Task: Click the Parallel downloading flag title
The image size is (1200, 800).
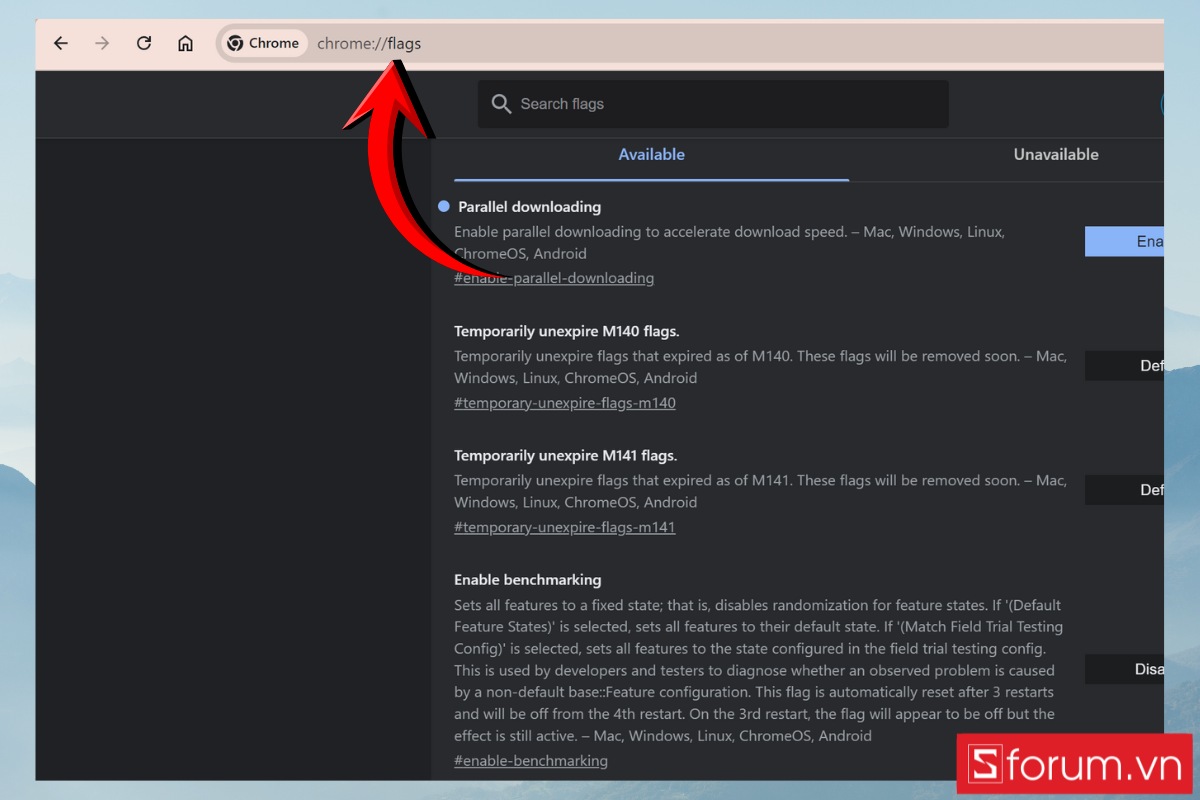Action: 529,207
